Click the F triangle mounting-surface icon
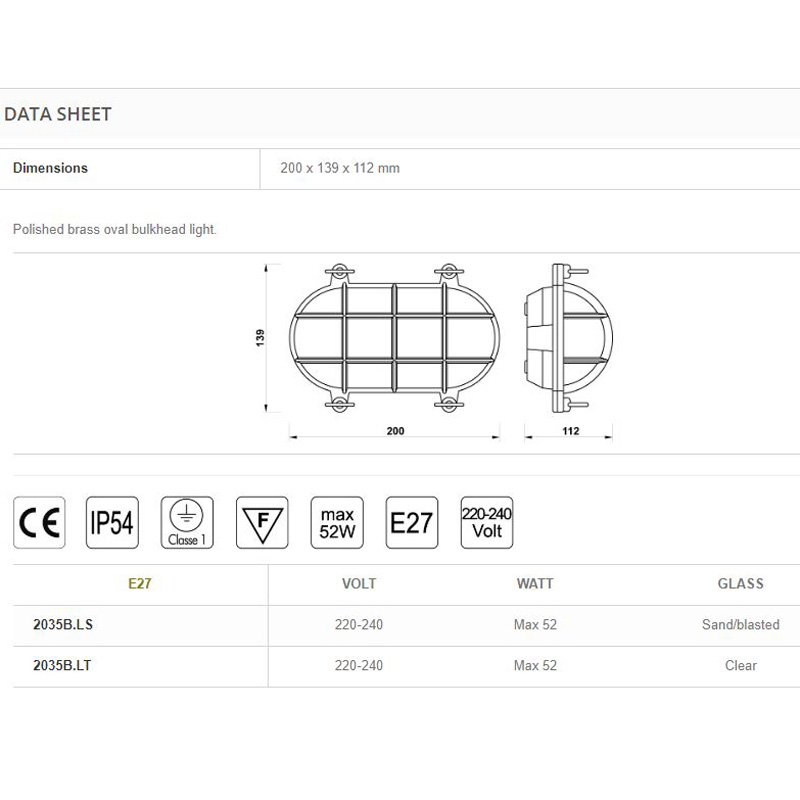800x800 pixels. [x=262, y=522]
